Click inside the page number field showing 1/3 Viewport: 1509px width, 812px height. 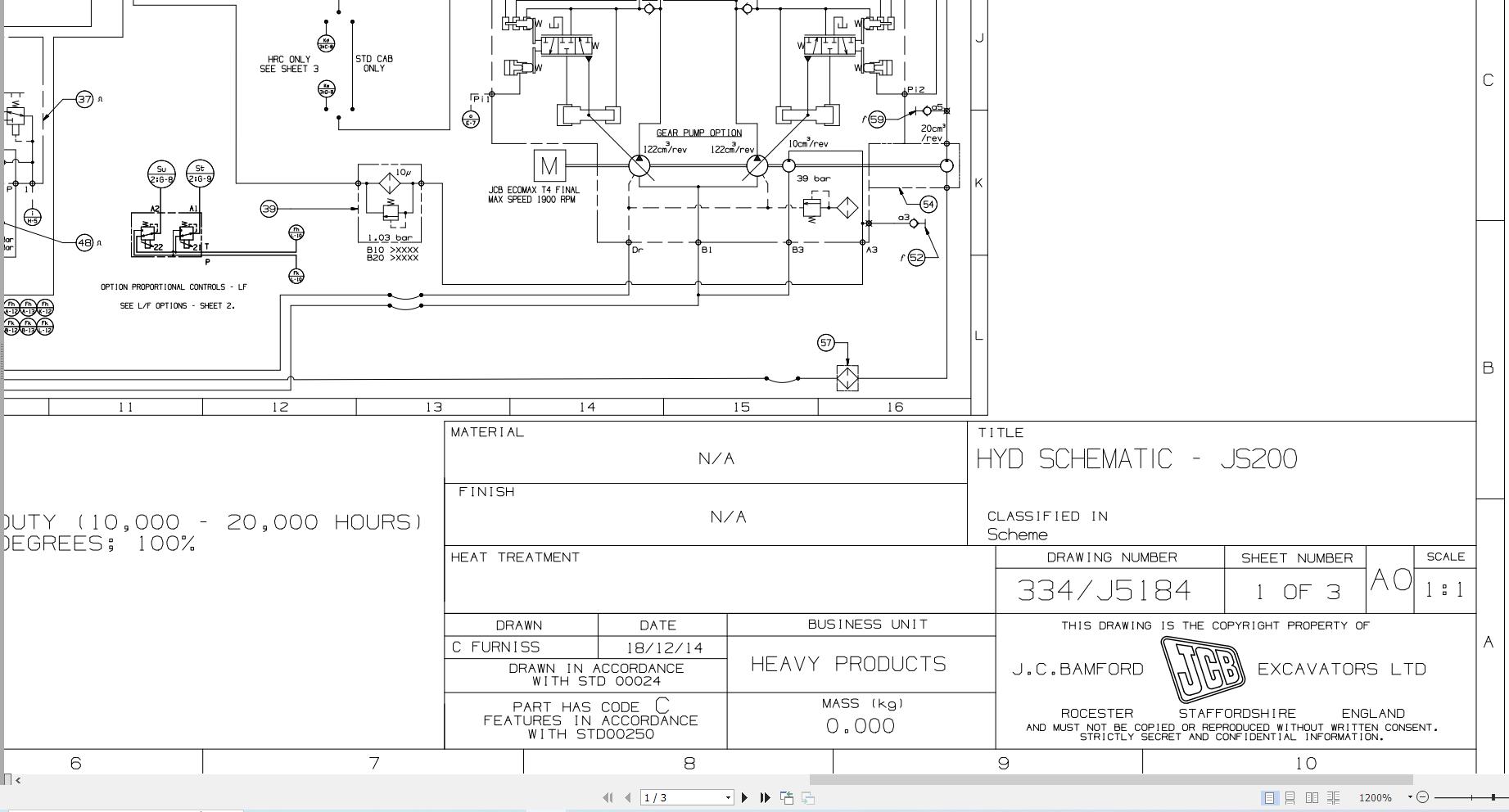pyautogui.click(x=671, y=797)
